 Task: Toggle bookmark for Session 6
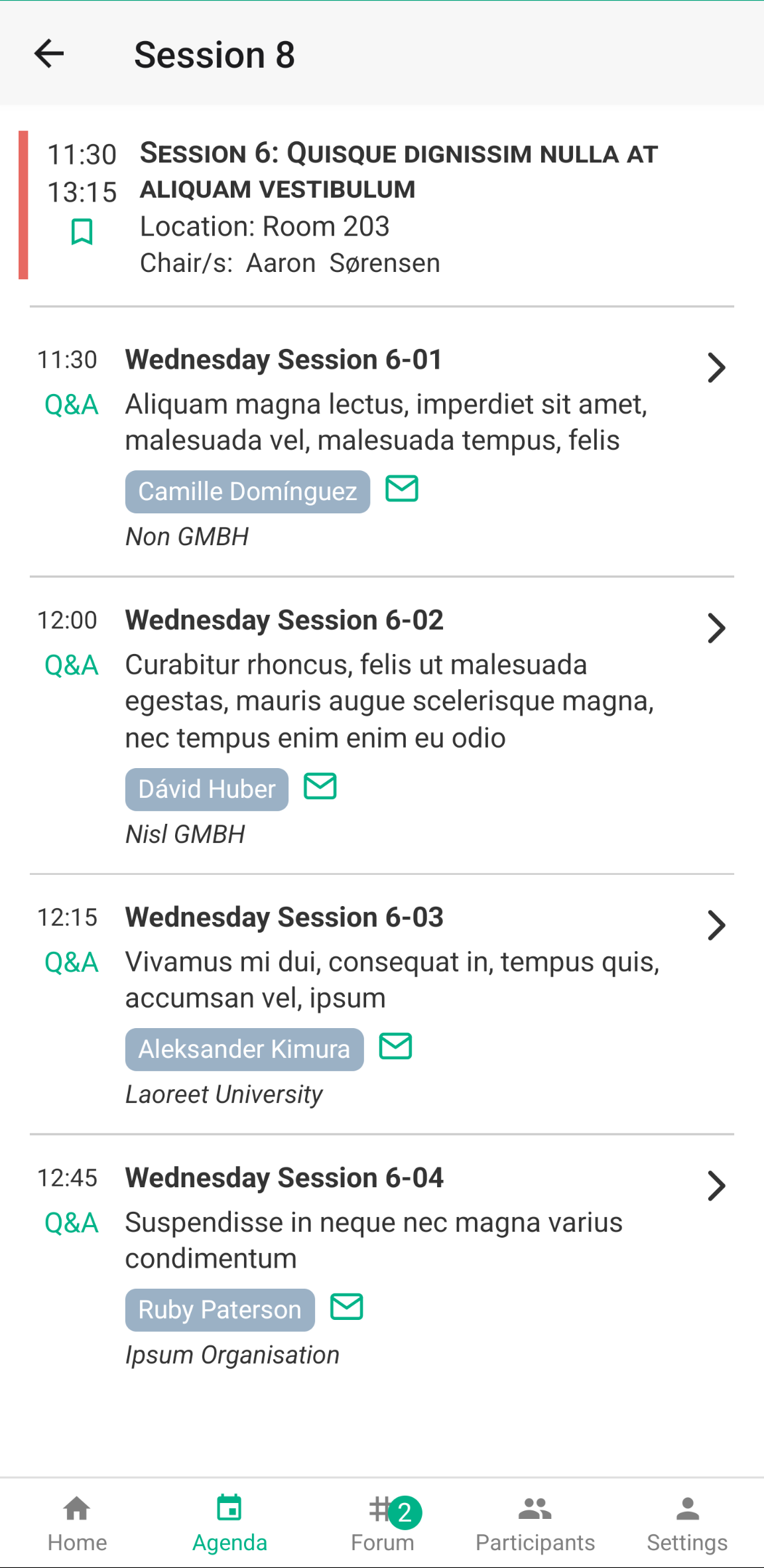tap(82, 231)
